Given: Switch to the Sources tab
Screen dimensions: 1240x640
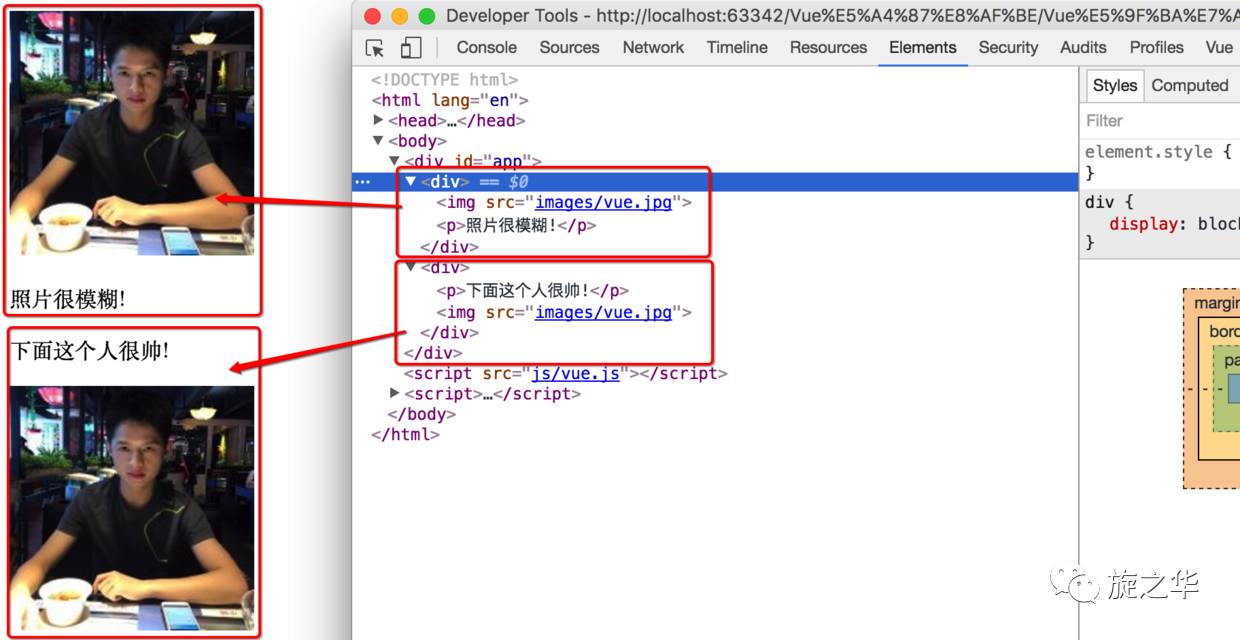Looking at the screenshot, I should coord(570,47).
